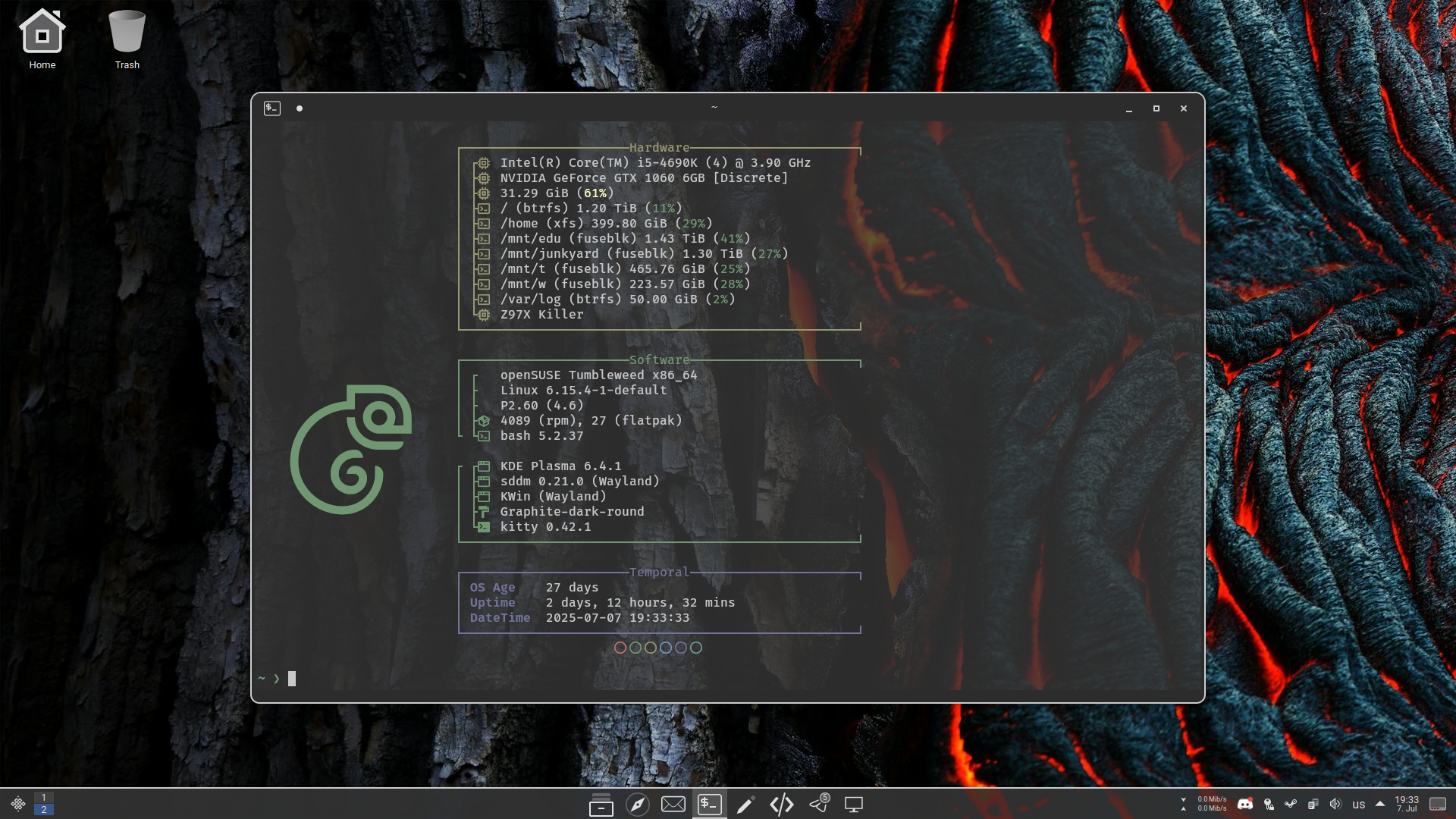Open the mail envelope taskbar icon
The width and height of the screenshot is (1456, 819).
[x=673, y=805]
